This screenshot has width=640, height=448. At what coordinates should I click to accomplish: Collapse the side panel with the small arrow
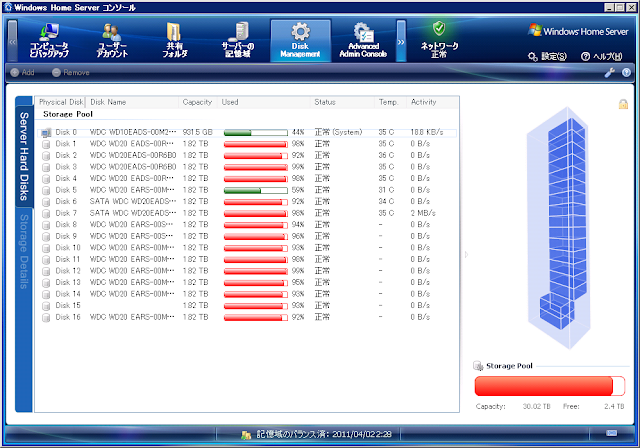[x=466, y=255]
